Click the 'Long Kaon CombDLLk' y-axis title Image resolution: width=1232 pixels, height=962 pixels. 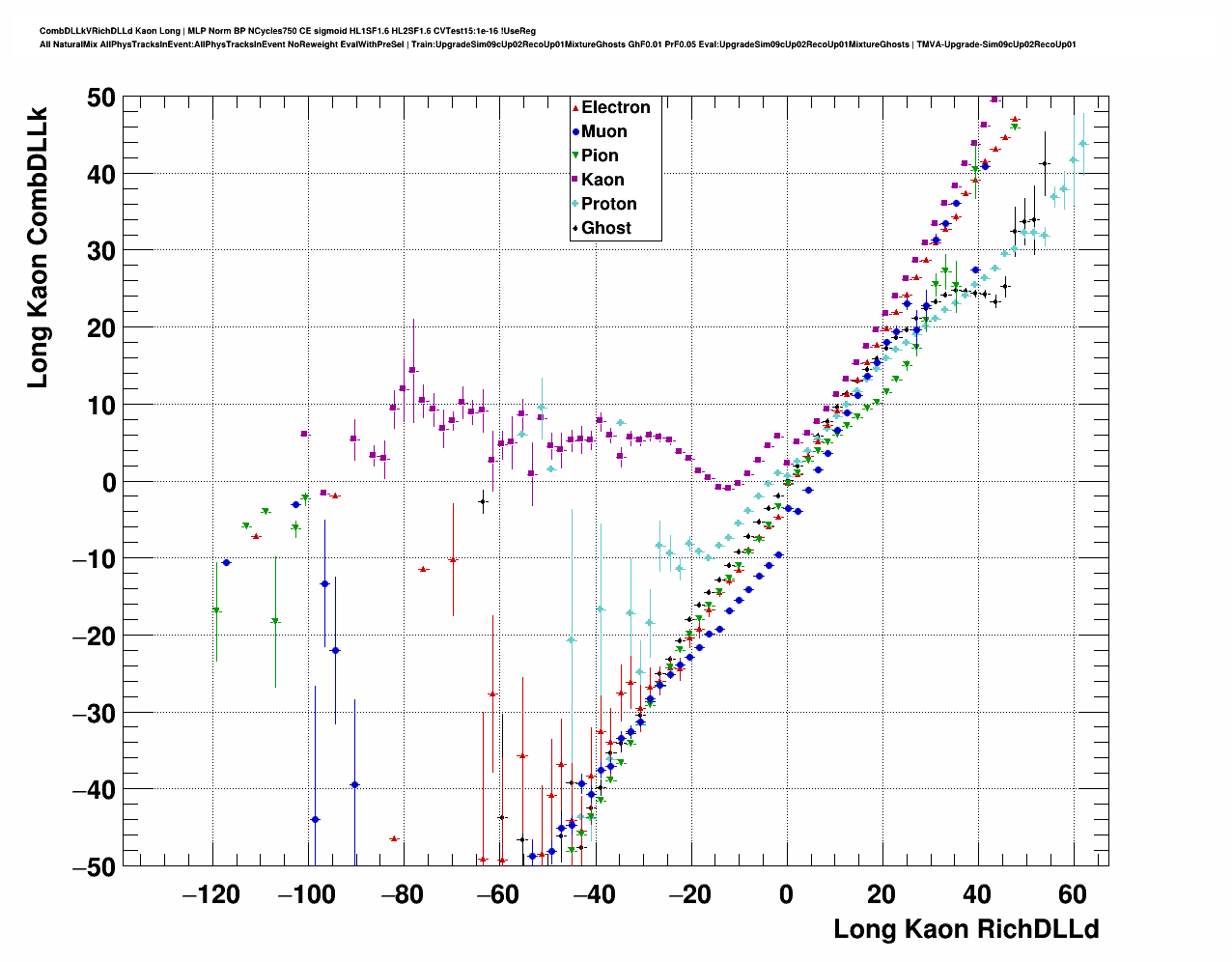pyautogui.click(x=37, y=248)
